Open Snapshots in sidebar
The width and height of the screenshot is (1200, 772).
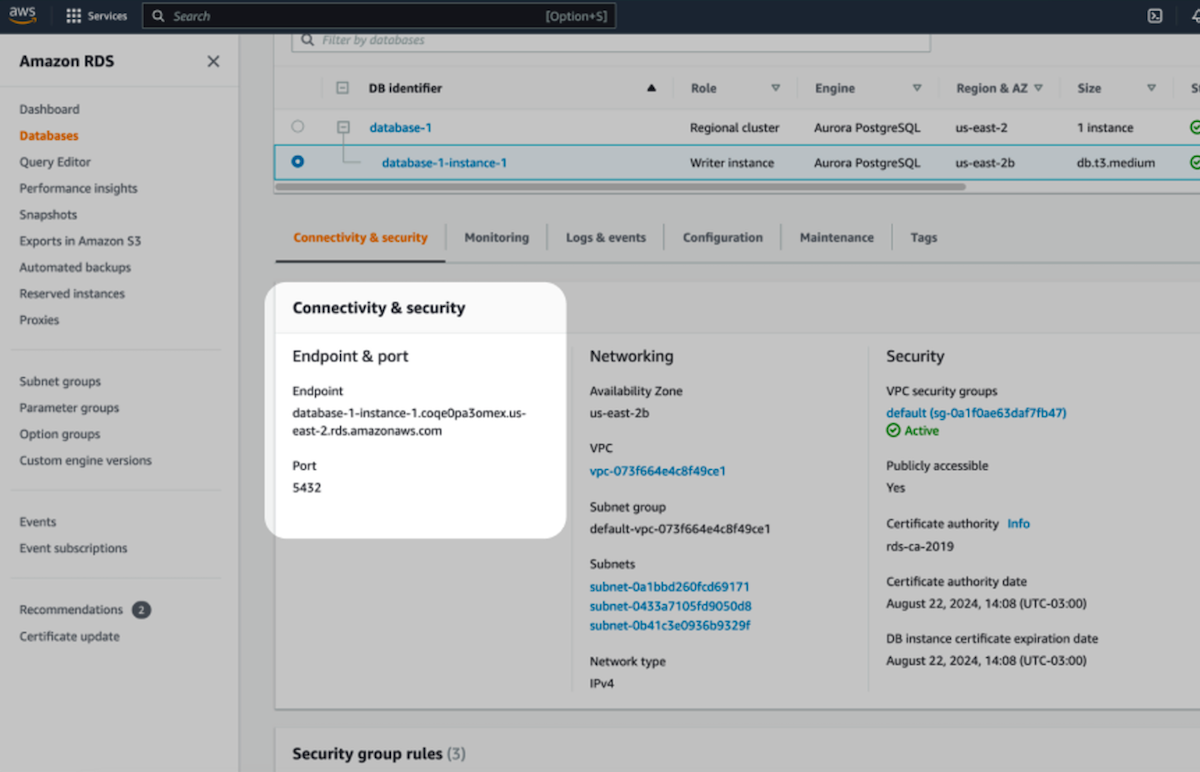tap(48, 215)
